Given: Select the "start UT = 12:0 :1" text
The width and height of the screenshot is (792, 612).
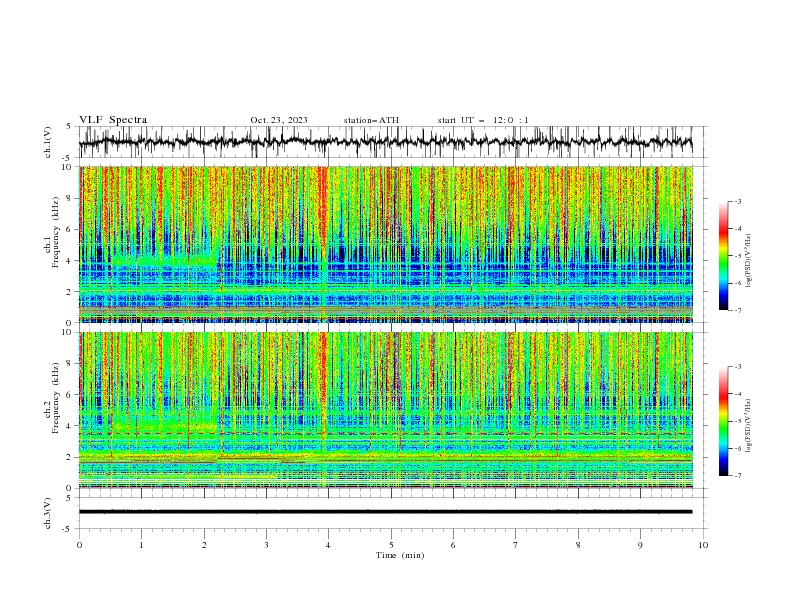Looking at the screenshot, I should pyautogui.click(x=483, y=120).
